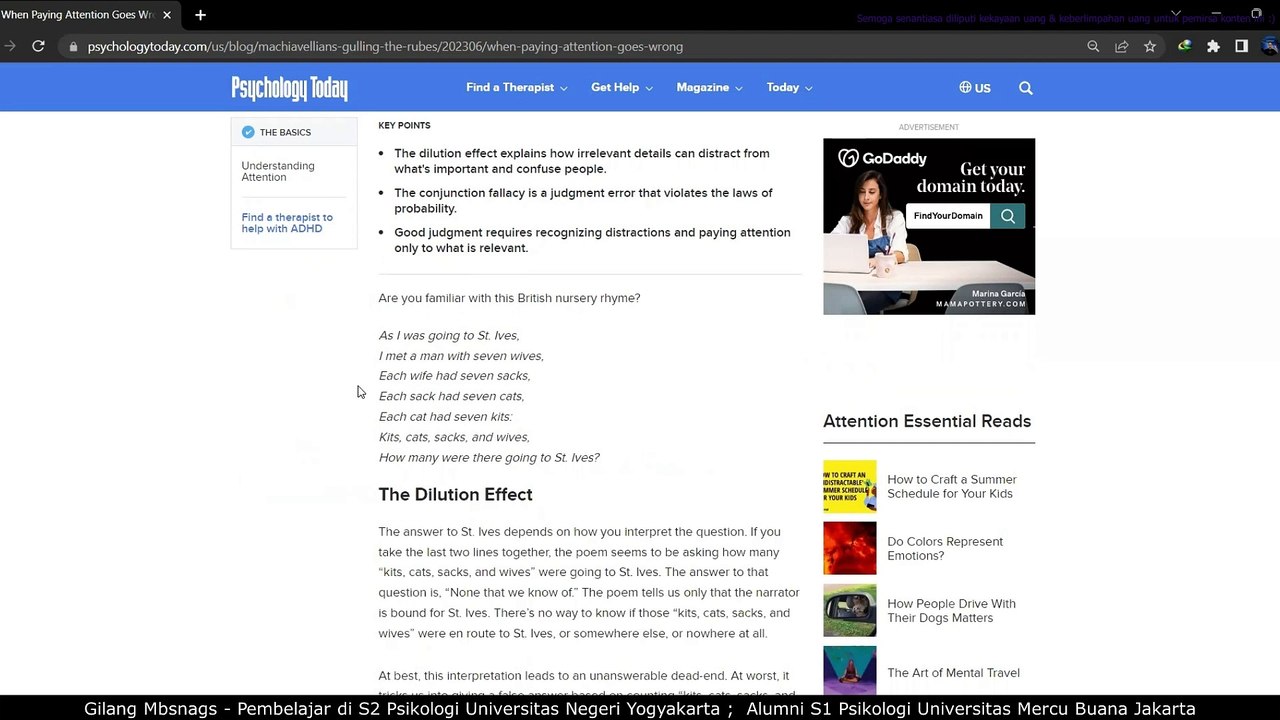Expand the Get Help menu
The height and width of the screenshot is (720, 1280).
click(x=621, y=88)
